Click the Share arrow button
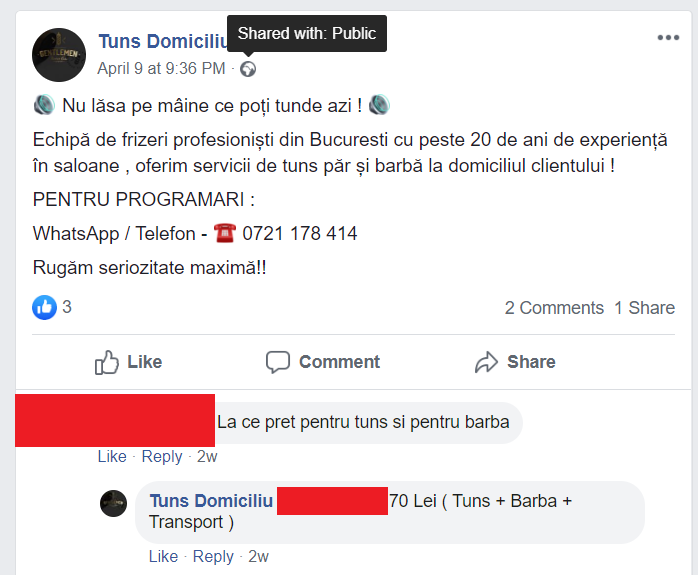The height and width of the screenshot is (575, 698). click(515, 362)
